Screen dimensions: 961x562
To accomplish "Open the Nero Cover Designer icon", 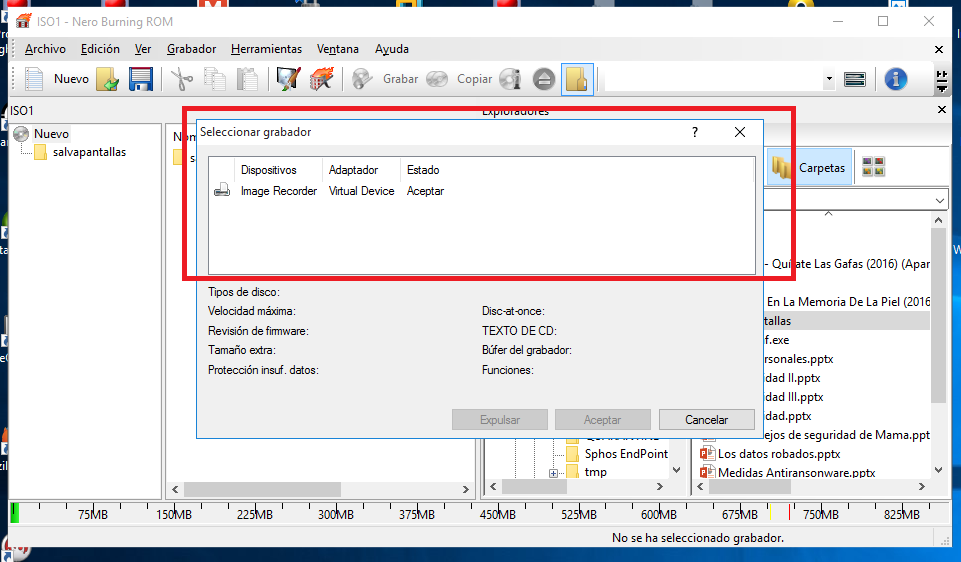I will tap(288, 79).
